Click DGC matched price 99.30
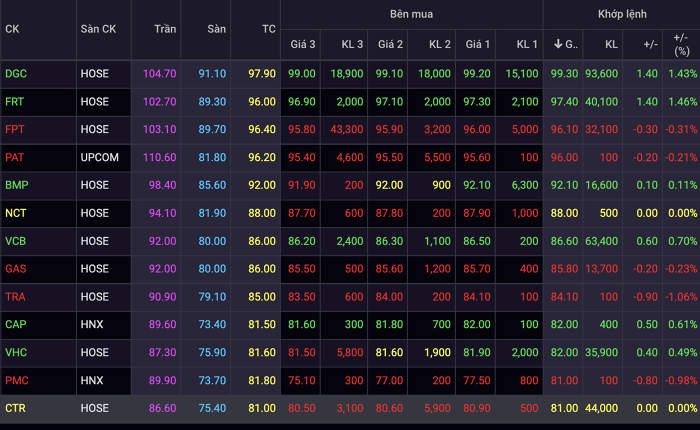The image size is (700, 430). [564, 74]
